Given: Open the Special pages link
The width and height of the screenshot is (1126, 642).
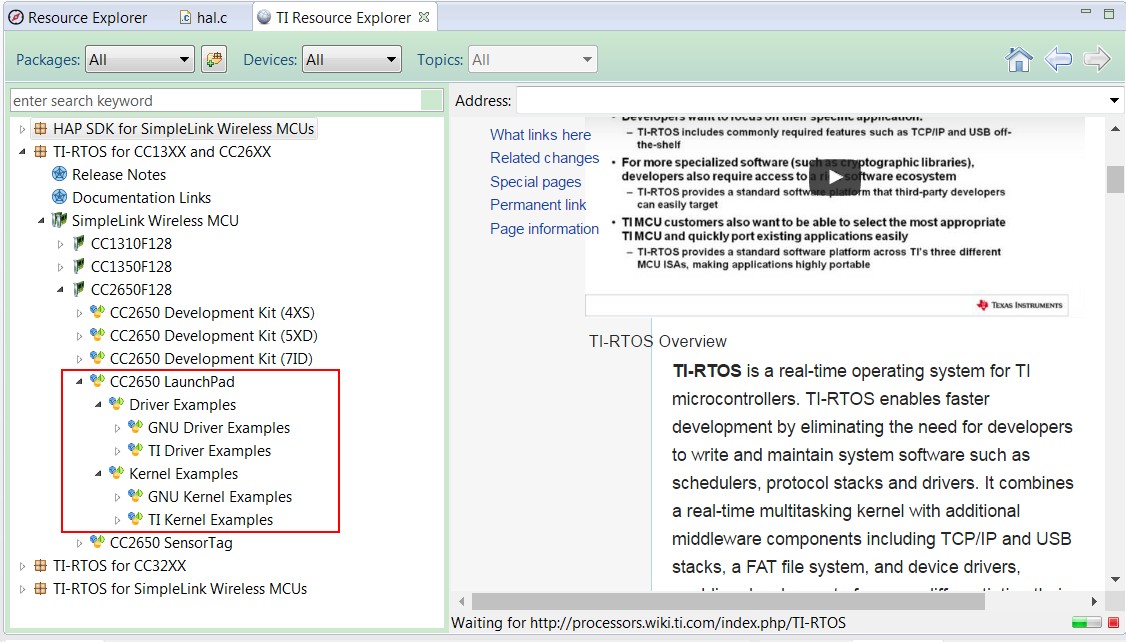Looking at the screenshot, I should pyautogui.click(x=536, y=182).
